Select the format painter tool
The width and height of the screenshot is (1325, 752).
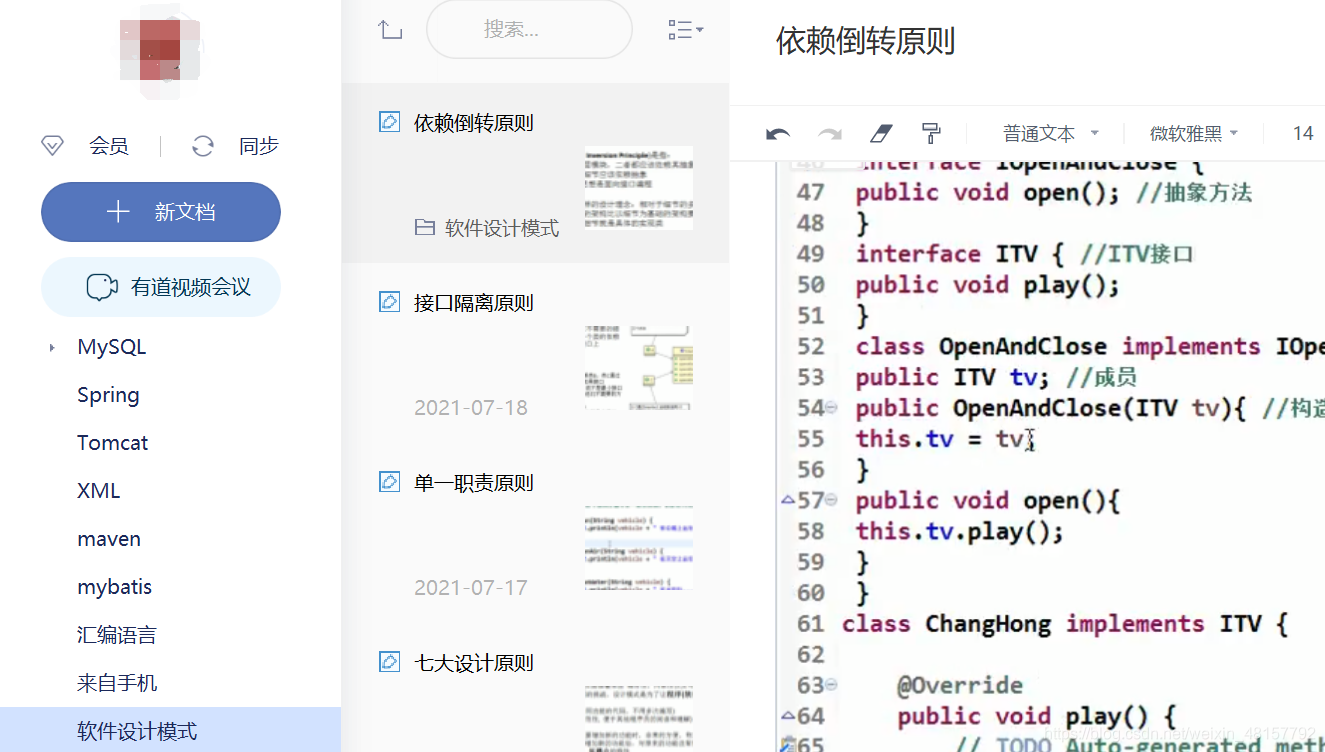tap(931, 133)
